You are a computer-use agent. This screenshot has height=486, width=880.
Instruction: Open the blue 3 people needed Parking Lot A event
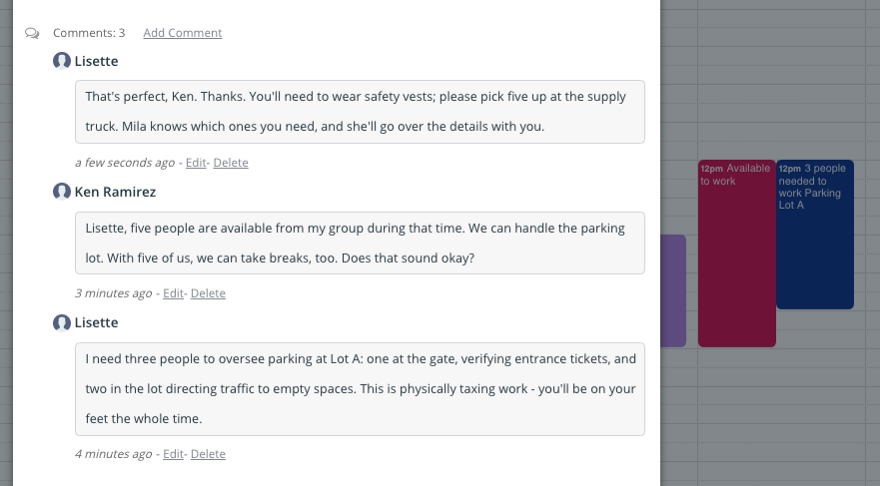pyautogui.click(x=815, y=235)
